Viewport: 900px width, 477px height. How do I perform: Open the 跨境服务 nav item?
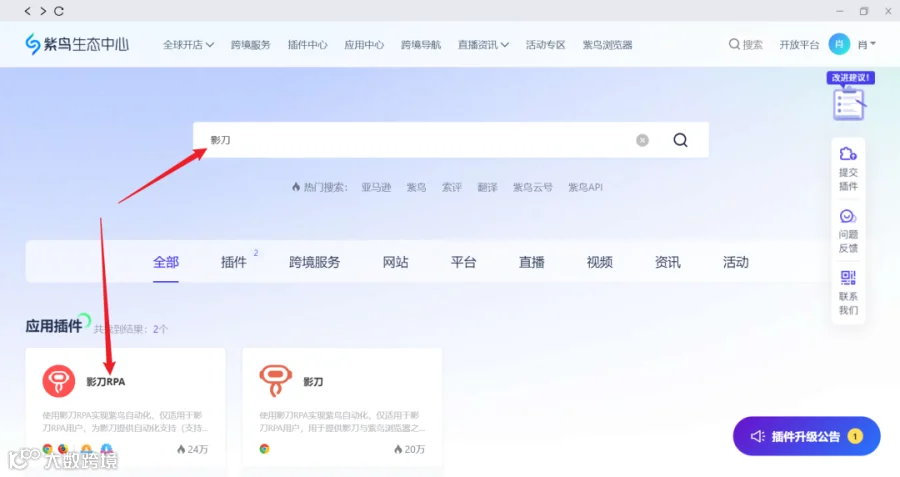[x=250, y=45]
